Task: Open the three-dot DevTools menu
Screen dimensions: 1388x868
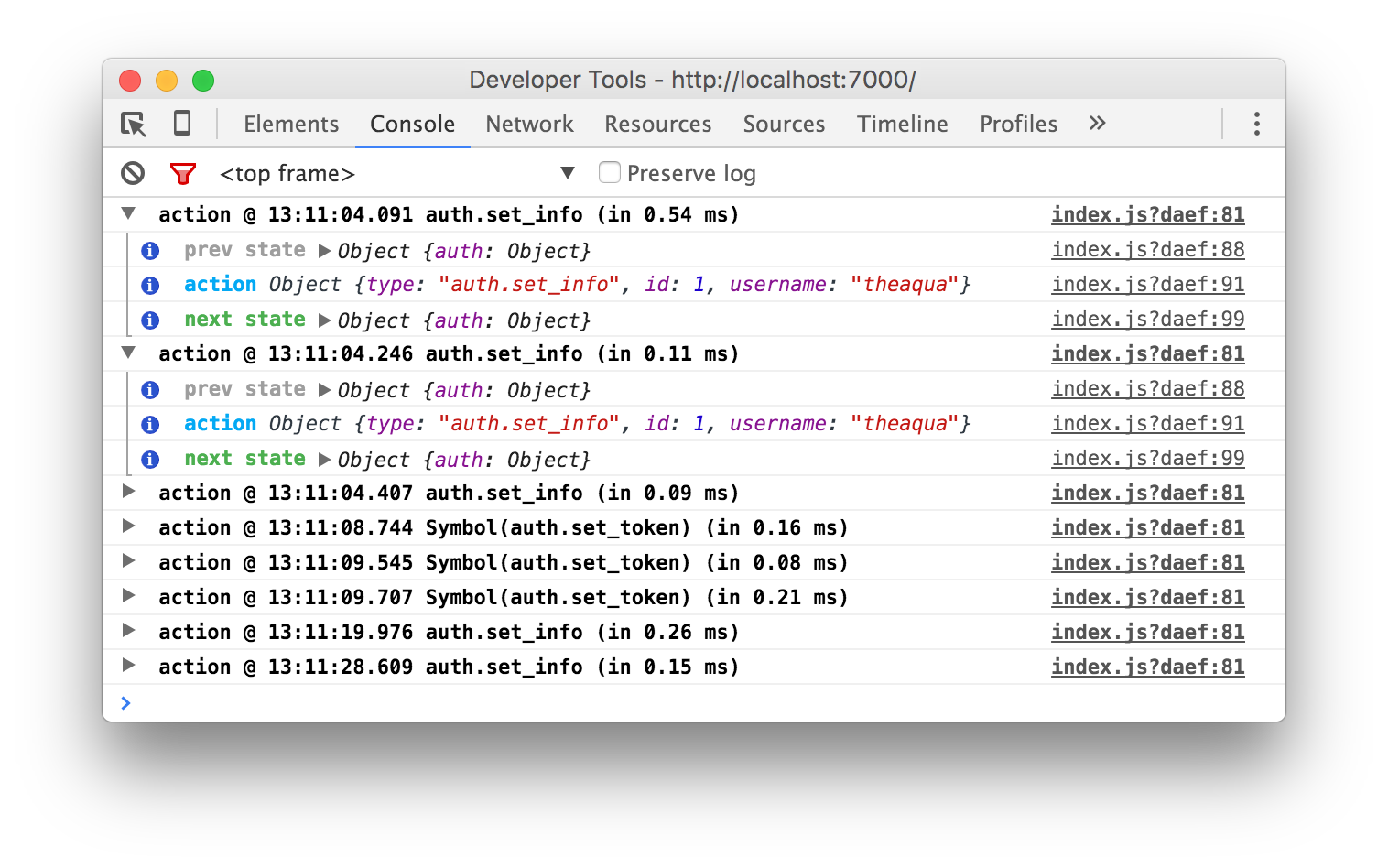Action: tap(1256, 124)
